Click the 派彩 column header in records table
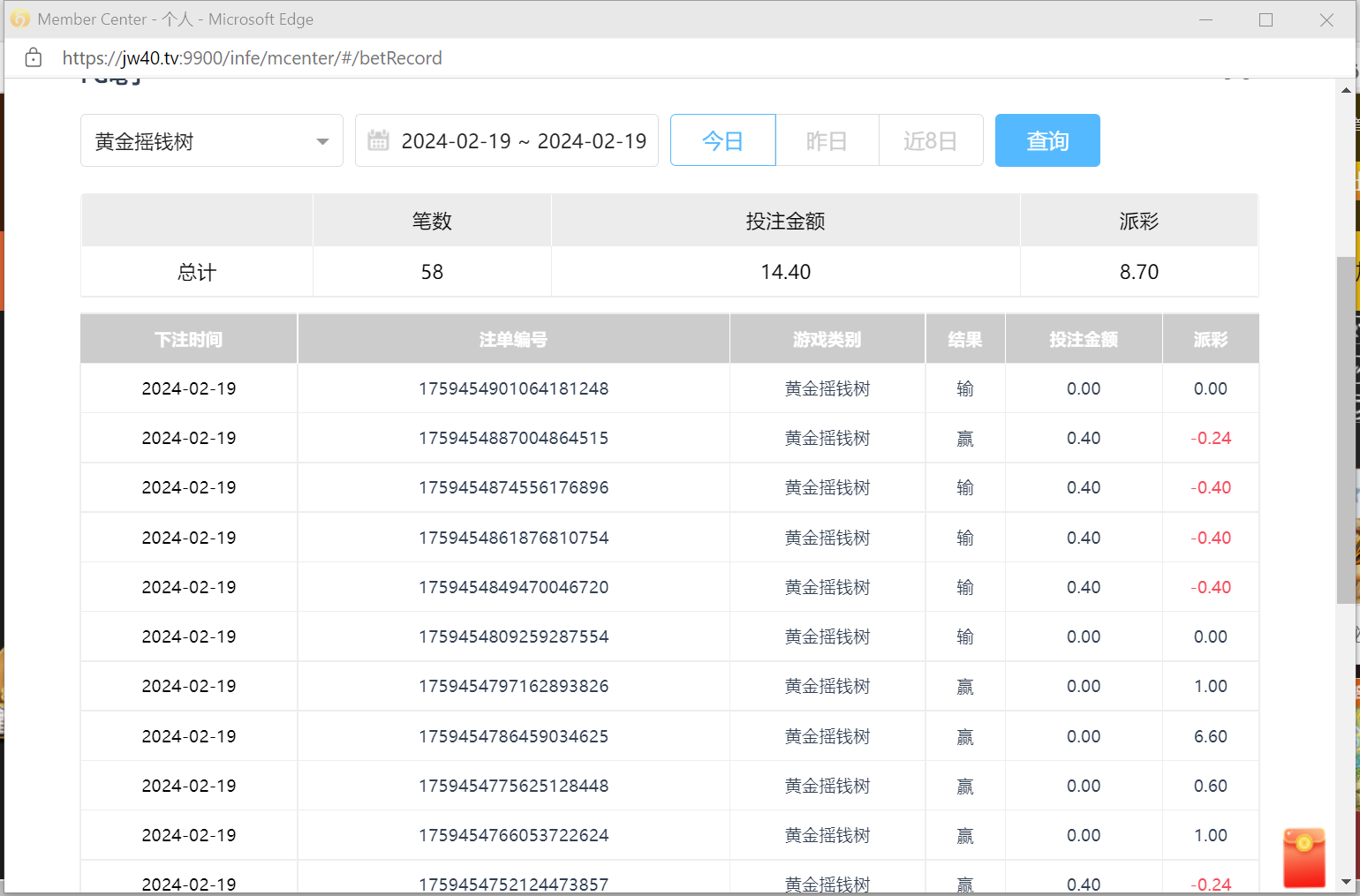1360x896 pixels. tap(1210, 339)
